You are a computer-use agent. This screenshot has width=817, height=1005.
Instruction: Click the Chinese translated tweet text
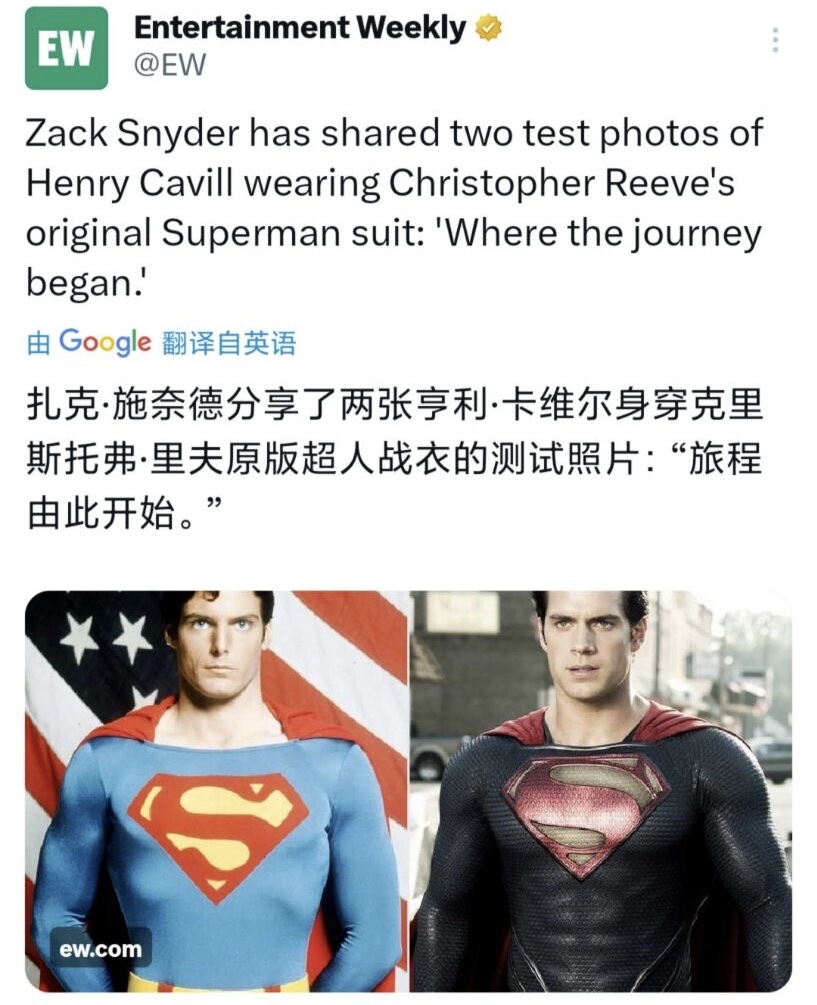click(x=394, y=459)
